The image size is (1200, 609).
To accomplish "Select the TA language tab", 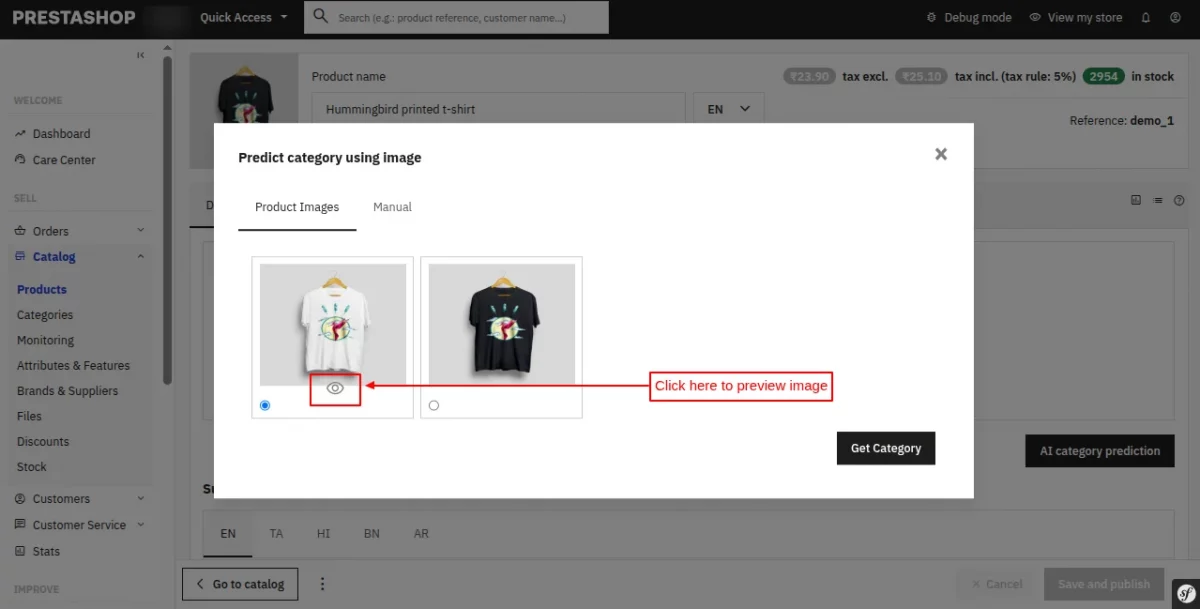I will coord(276,533).
